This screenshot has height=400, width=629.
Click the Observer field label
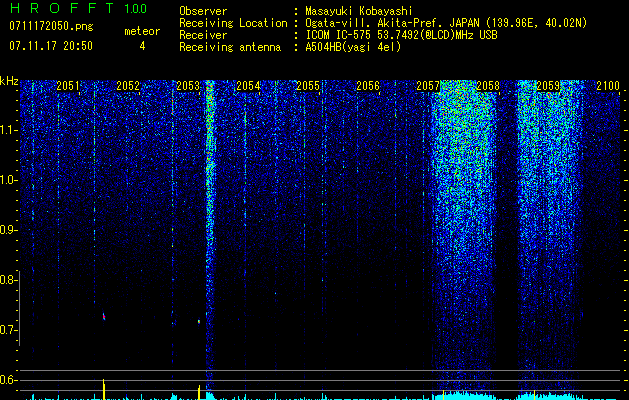point(203,11)
